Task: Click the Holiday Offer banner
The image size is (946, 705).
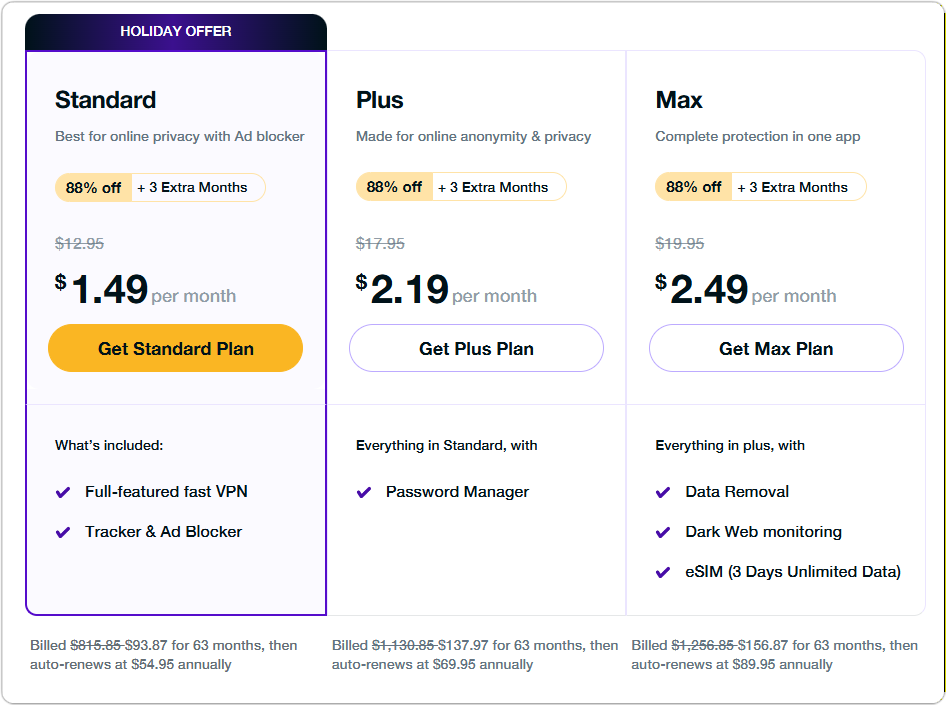Action: (x=176, y=31)
